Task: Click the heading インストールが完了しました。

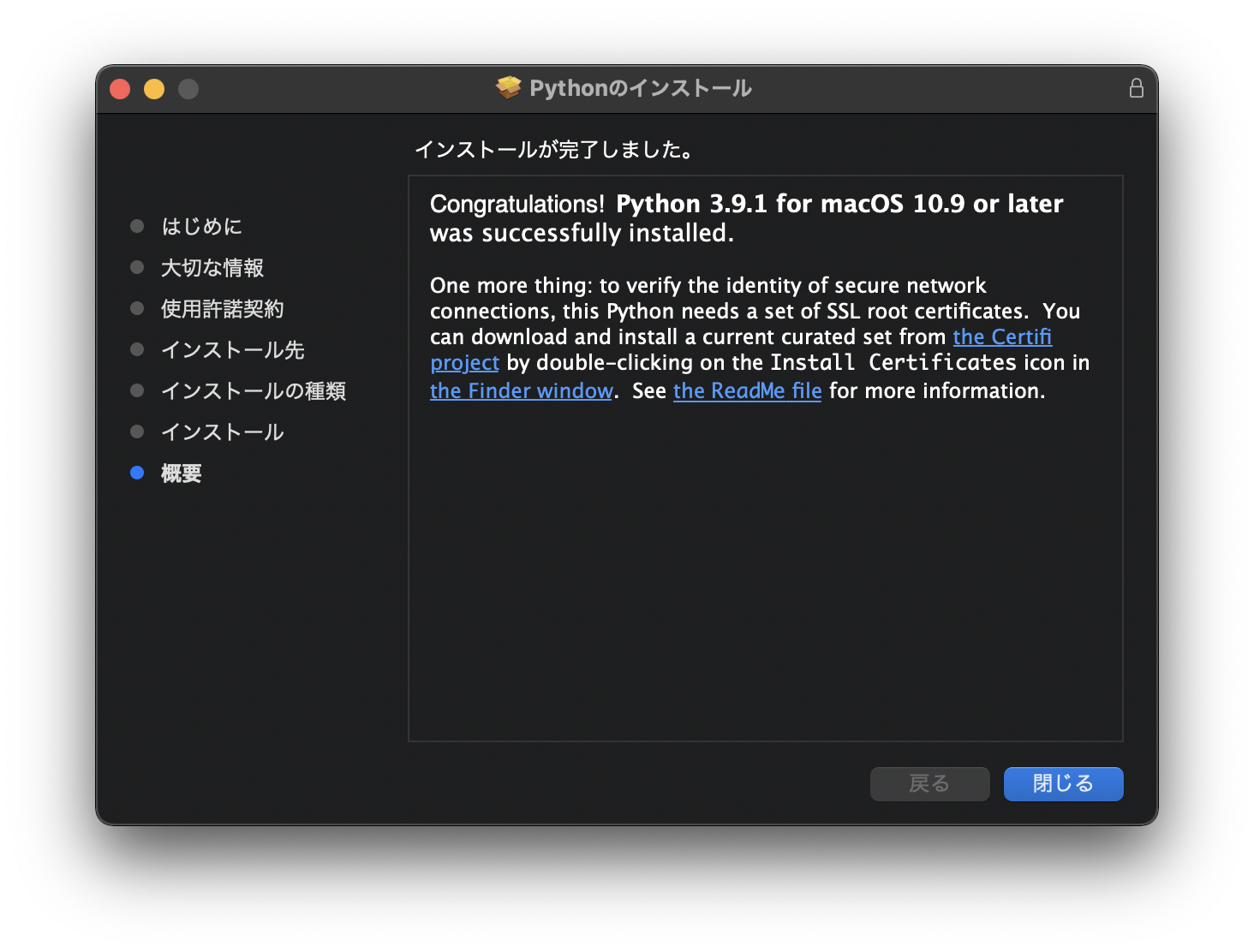Action: (556, 150)
